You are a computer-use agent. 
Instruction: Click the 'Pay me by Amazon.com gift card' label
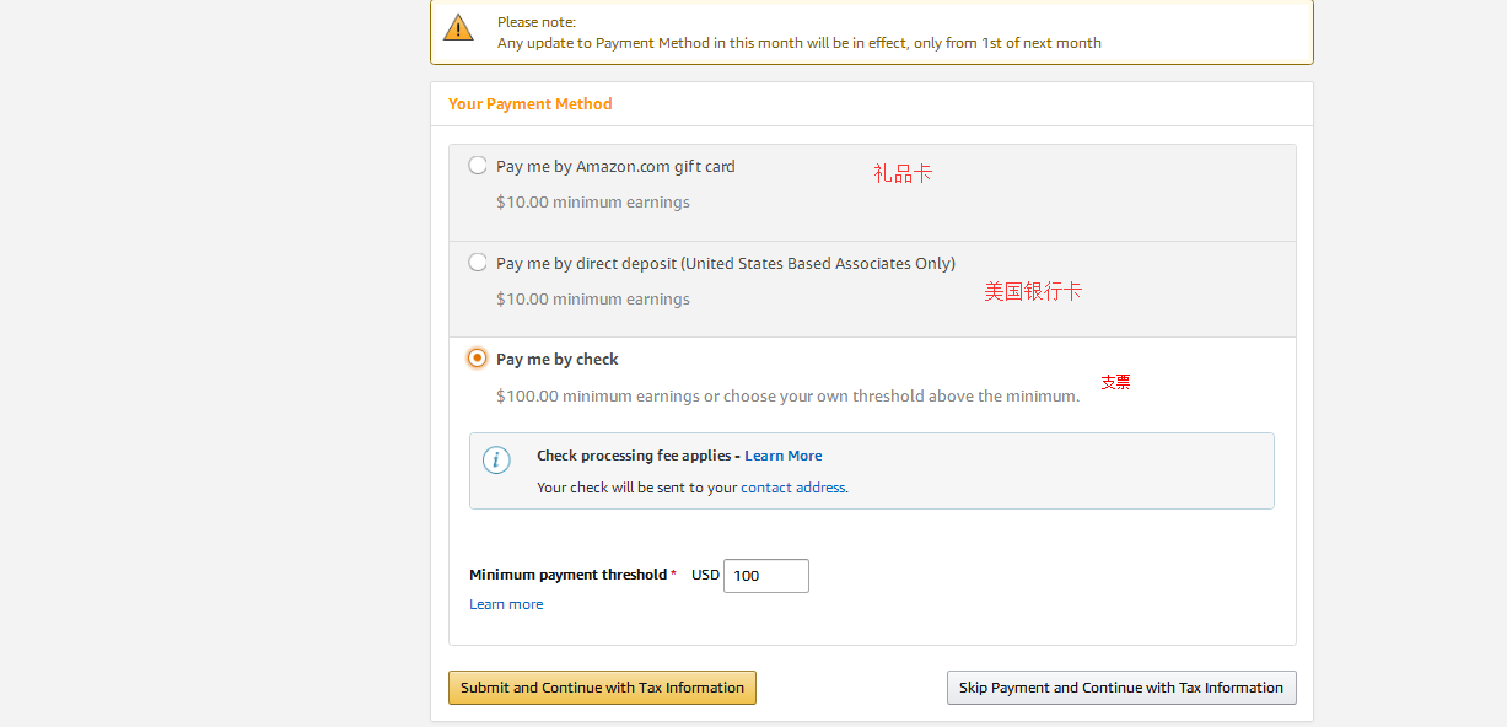(615, 167)
